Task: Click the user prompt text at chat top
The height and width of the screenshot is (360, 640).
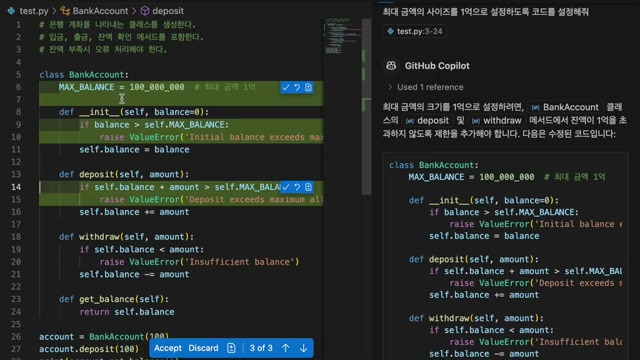Action: (x=486, y=12)
